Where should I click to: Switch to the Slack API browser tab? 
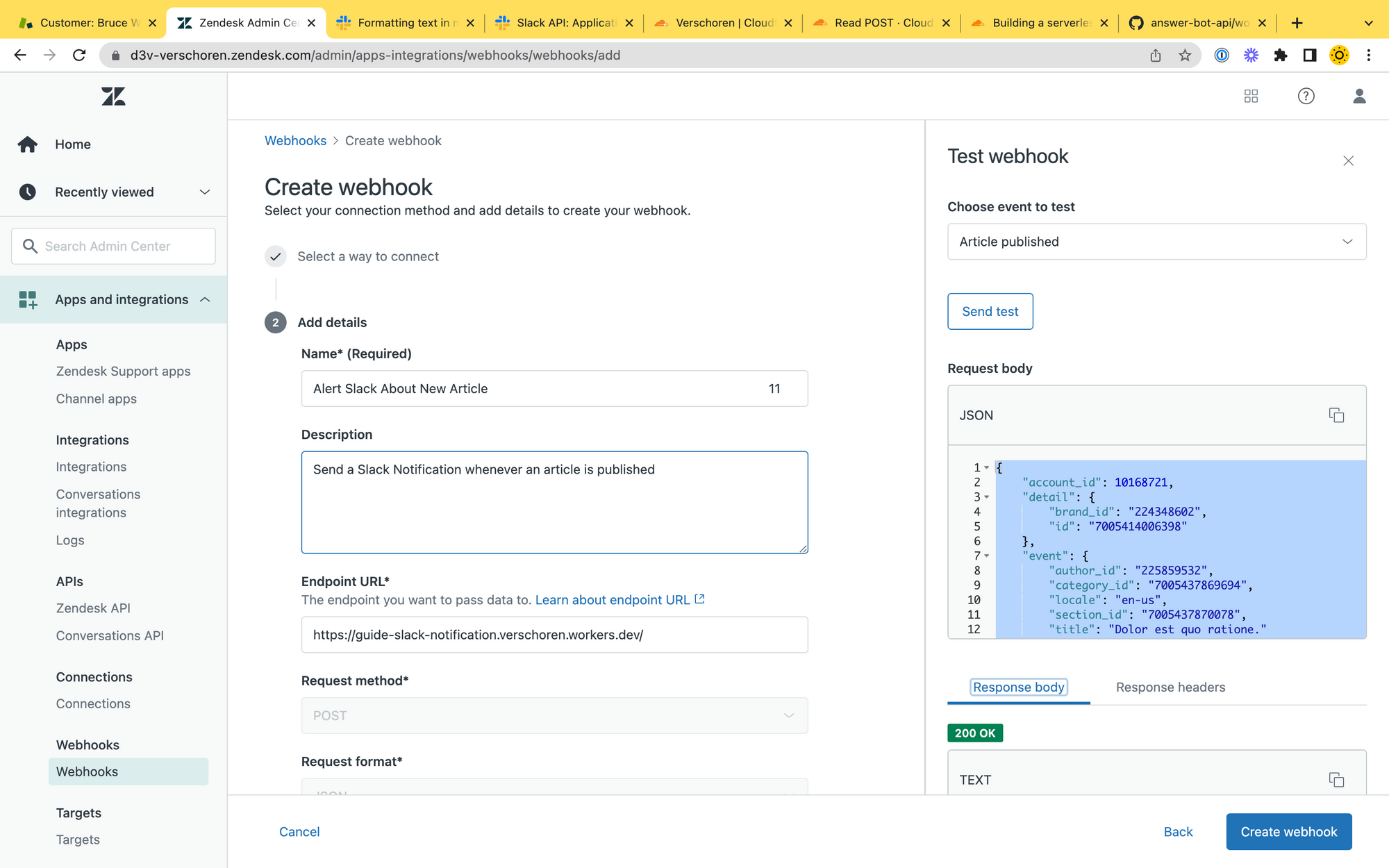[564, 23]
